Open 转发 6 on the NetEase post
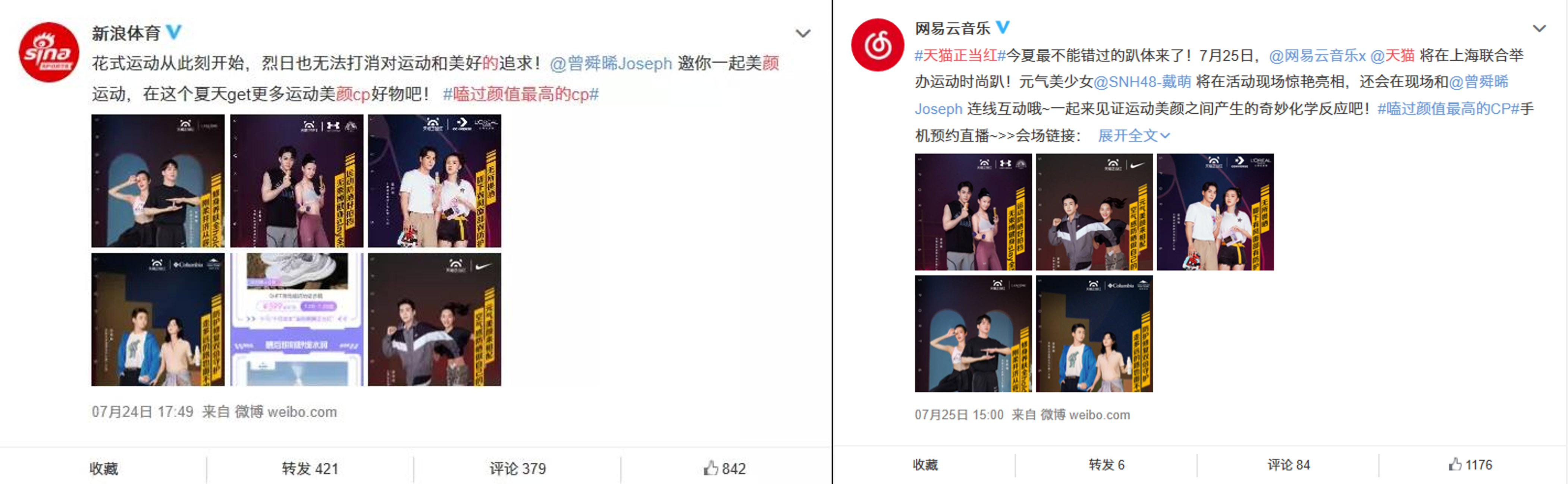Image resolution: width=1568 pixels, height=484 pixels. coord(1106,465)
